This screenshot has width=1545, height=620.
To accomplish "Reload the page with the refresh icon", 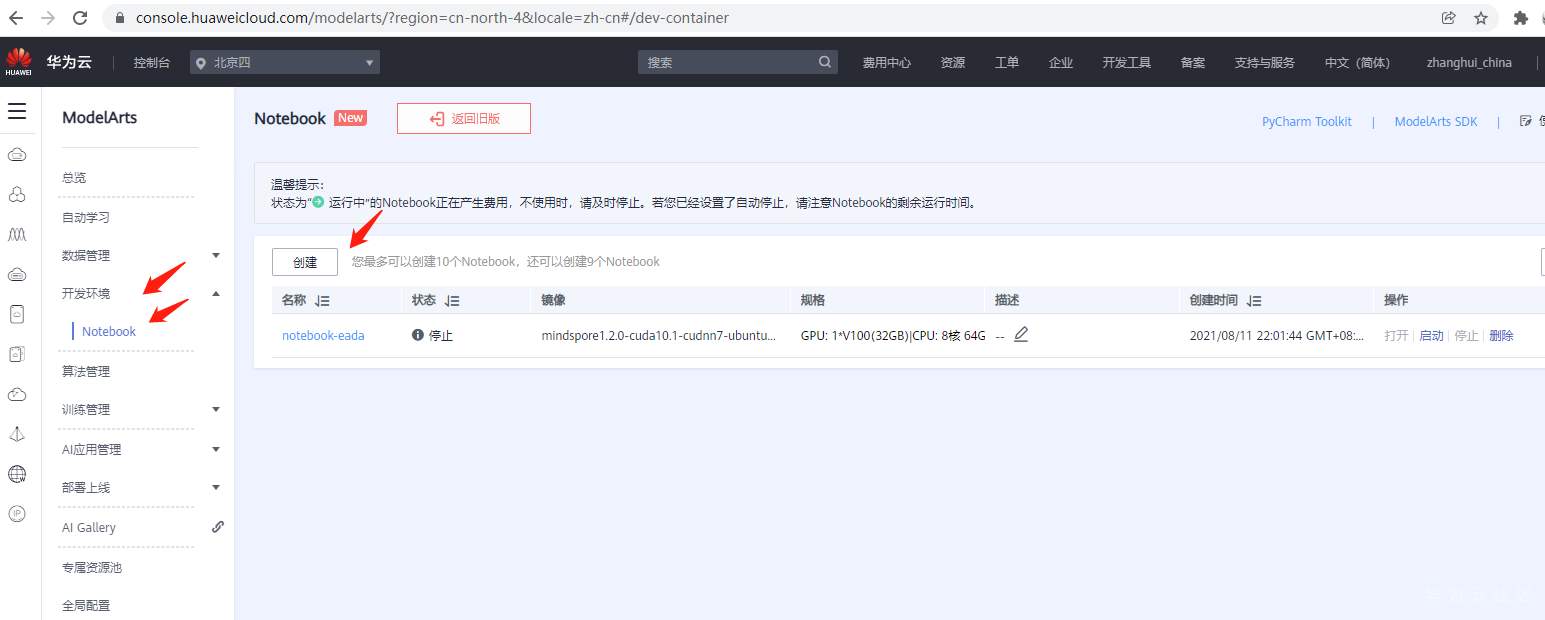I will click(x=80, y=18).
